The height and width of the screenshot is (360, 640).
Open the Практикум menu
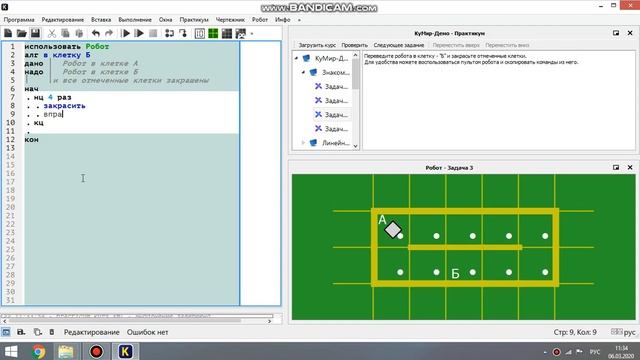point(194,20)
